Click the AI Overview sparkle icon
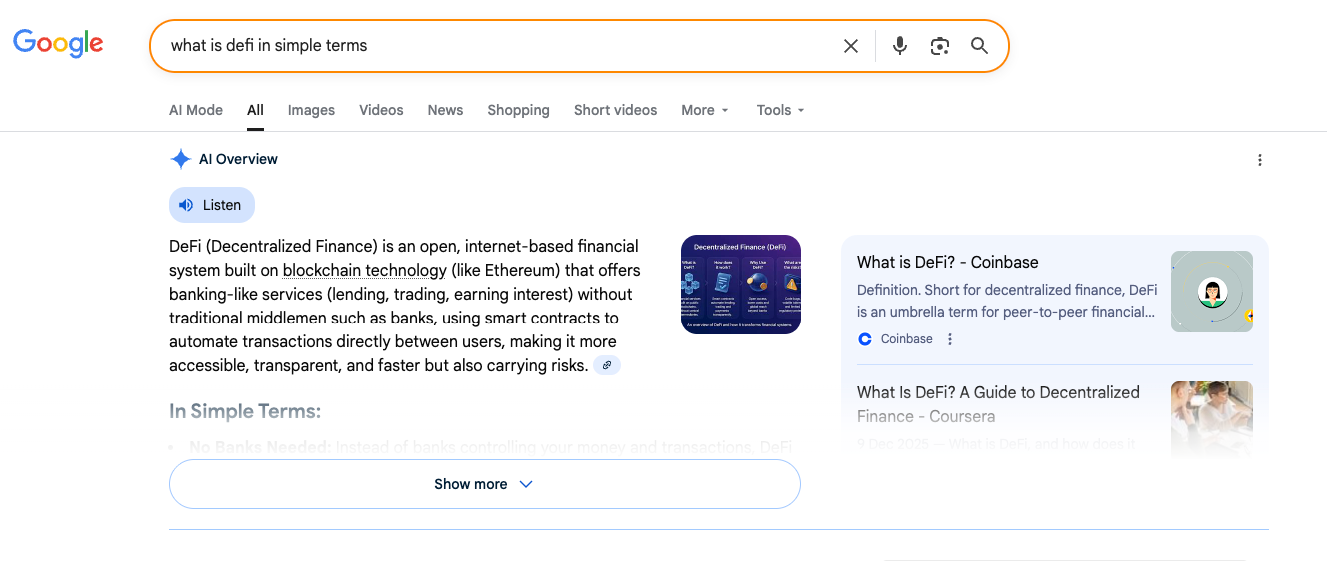 tap(180, 159)
